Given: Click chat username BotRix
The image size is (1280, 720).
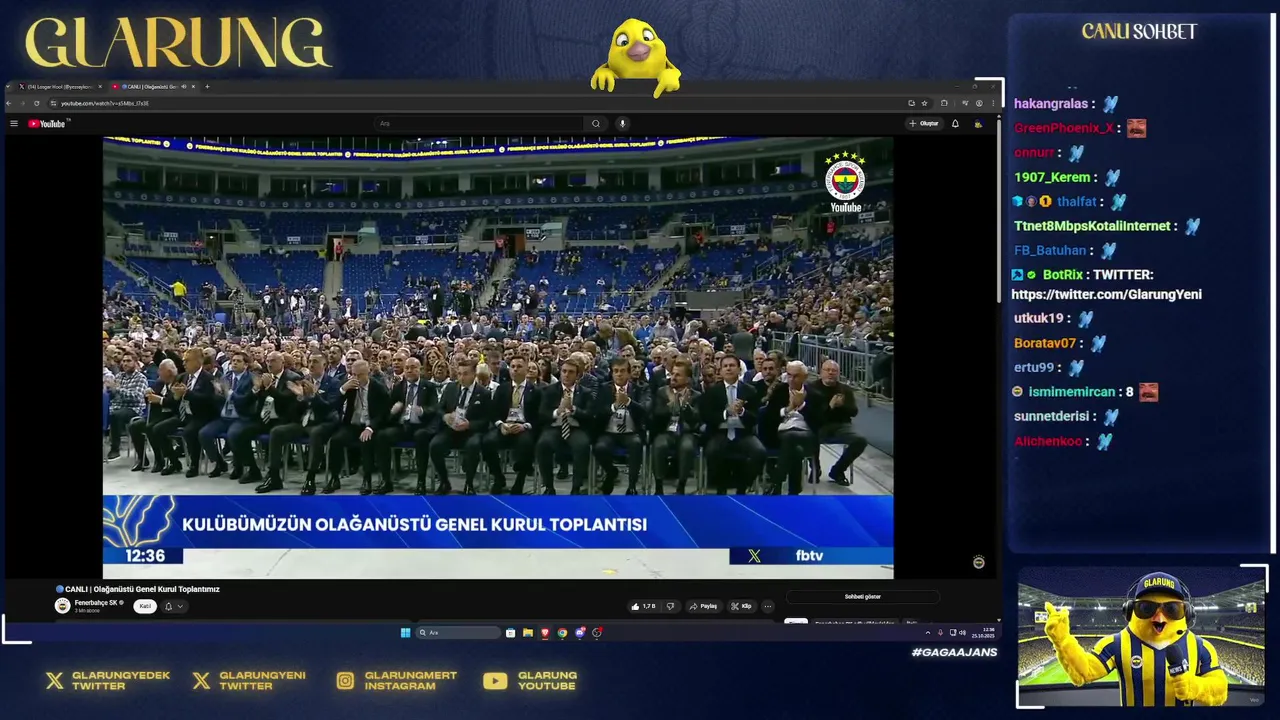Looking at the screenshot, I should [1062, 275].
